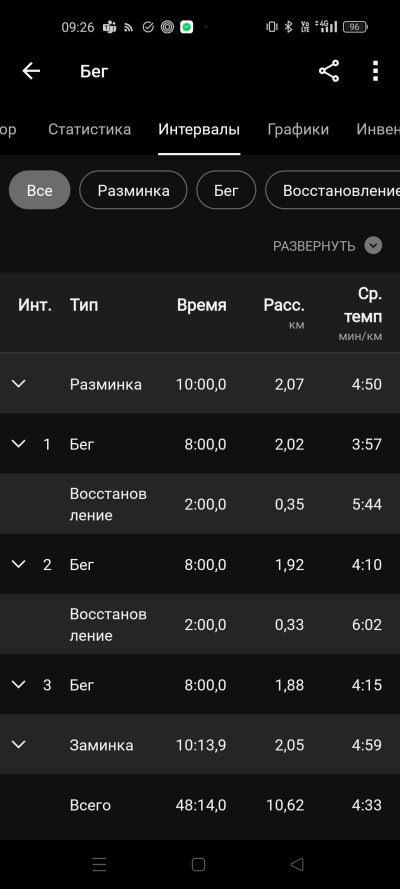Select the Разминка filter chip
The width and height of the screenshot is (400, 889).
pyautogui.click(x=133, y=190)
